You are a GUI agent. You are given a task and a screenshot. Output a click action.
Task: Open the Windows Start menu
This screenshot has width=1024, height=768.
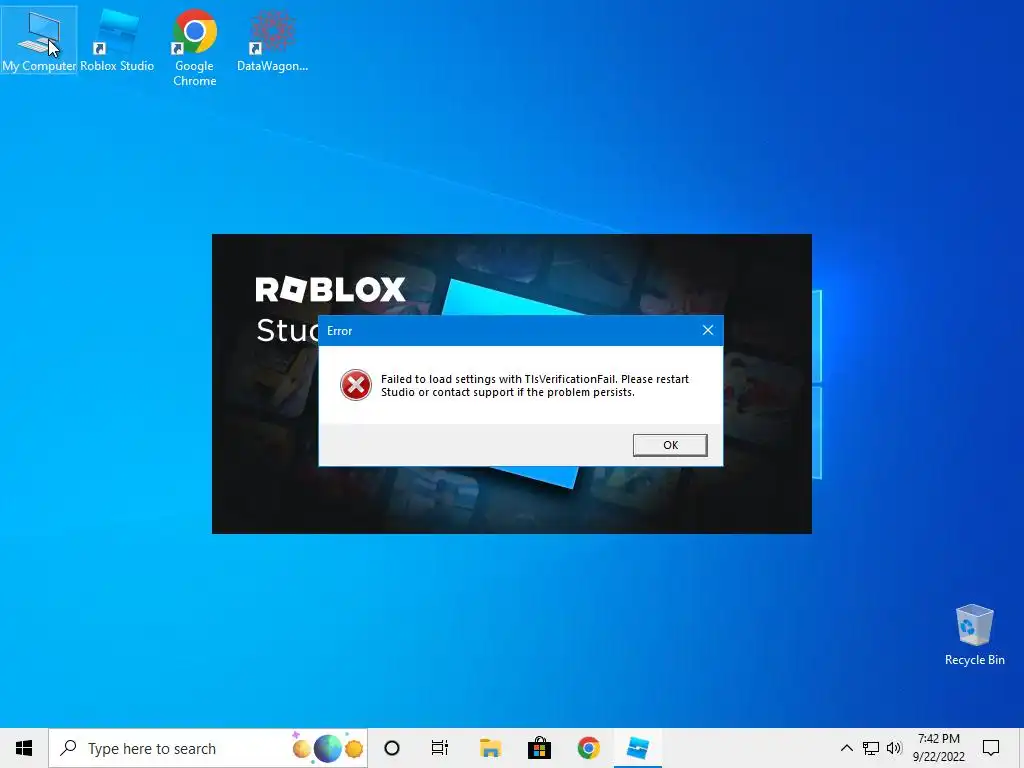[x=24, y=748]
